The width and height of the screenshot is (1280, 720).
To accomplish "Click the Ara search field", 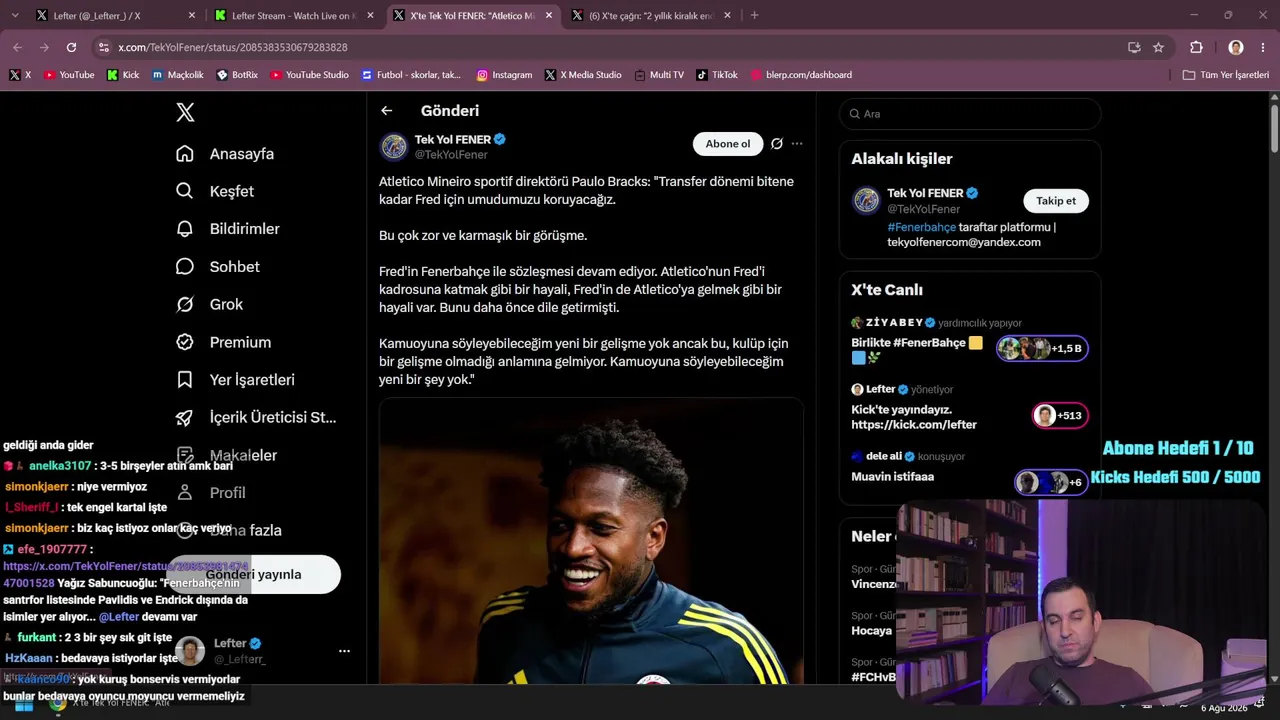I will pos(970,114).
